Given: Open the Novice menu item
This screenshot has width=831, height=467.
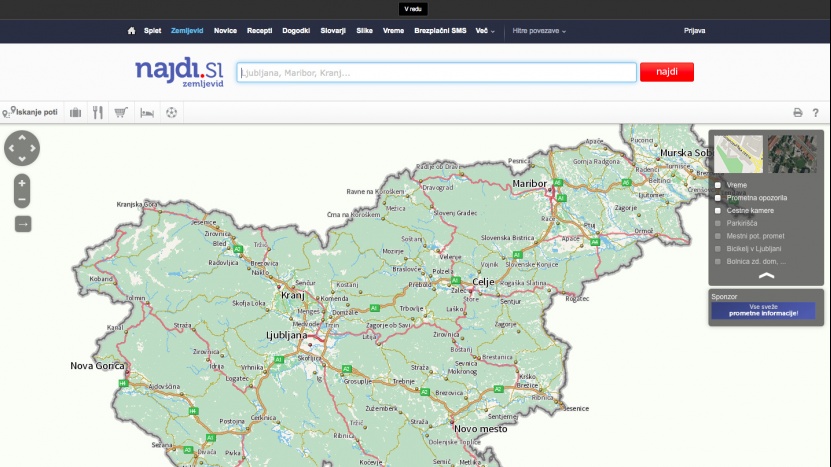Looking at the screenshot, I should tap(225, 31).
